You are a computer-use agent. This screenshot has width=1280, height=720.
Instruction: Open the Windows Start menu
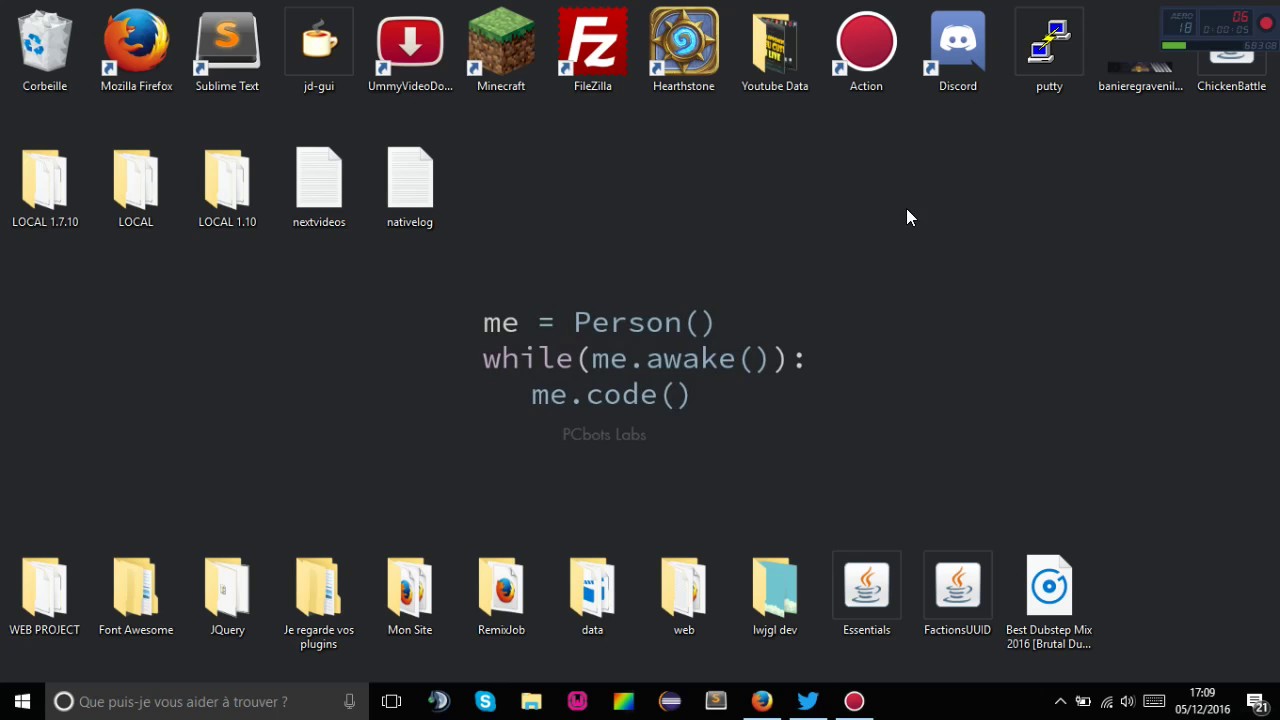coord(23,701)
